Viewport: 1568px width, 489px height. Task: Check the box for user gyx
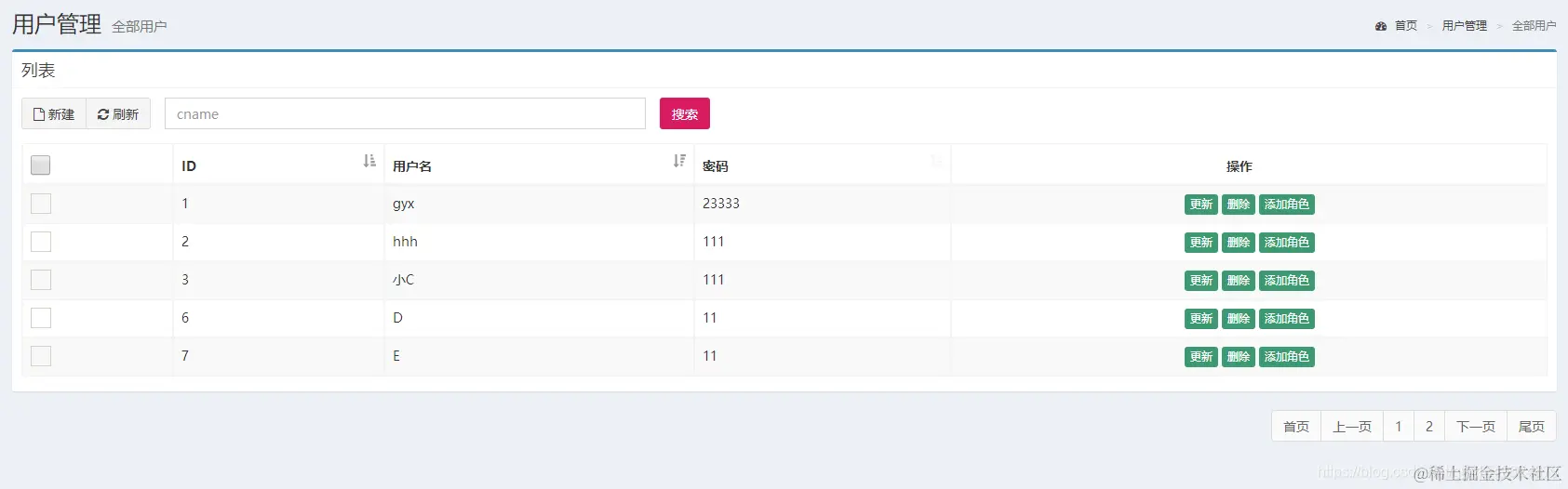pyautogui.click(x=41, y=204)
